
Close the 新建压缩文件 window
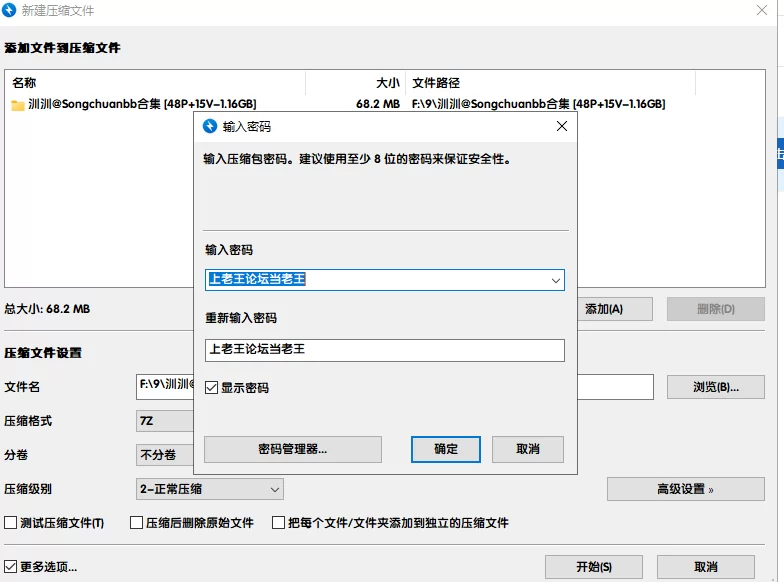click(x=762, y=10)
